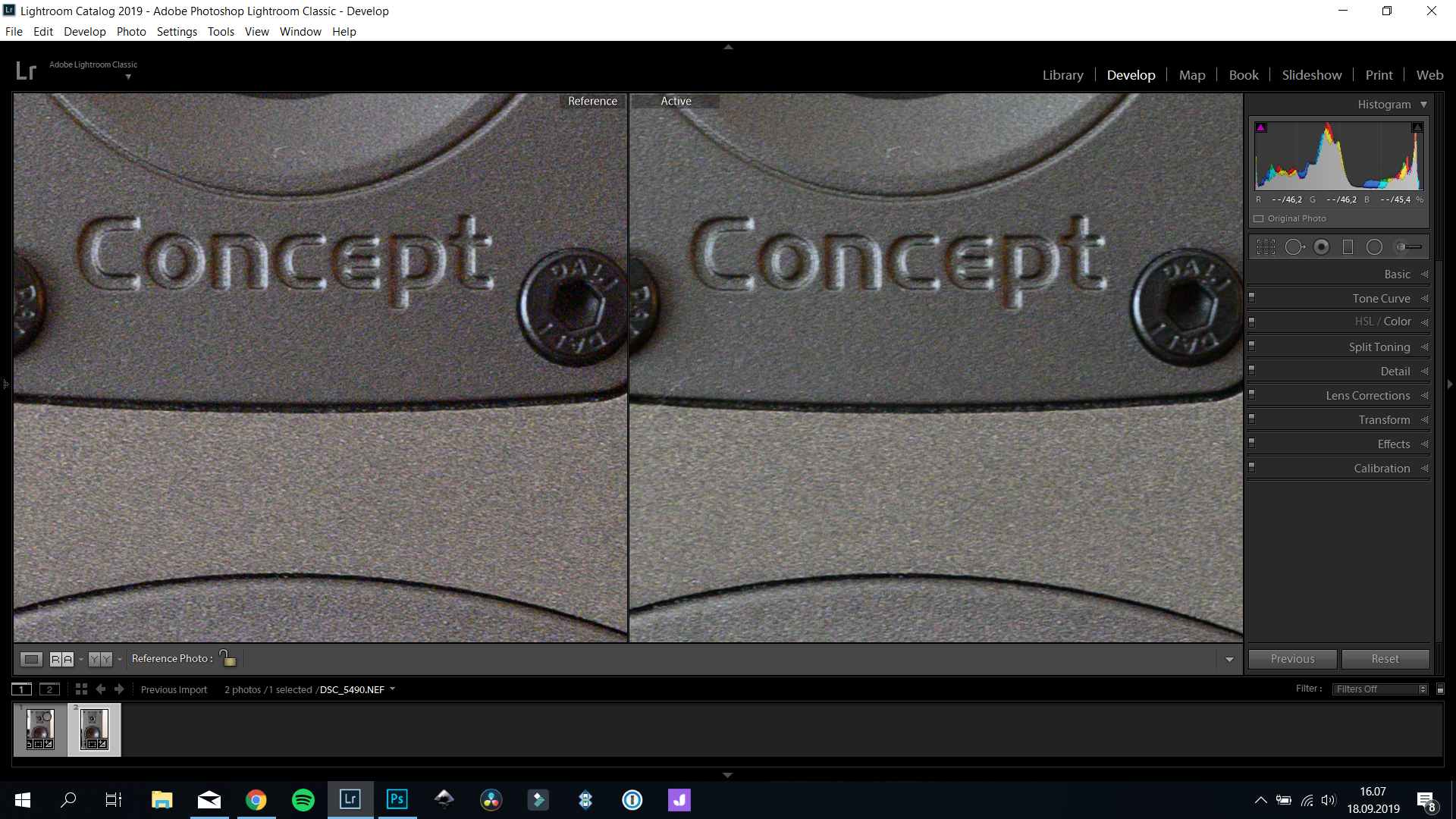Viewport: 1456px width, 819px height.
Task: Toggle the Reference Photo lock icon
Action: pos(227,658)
